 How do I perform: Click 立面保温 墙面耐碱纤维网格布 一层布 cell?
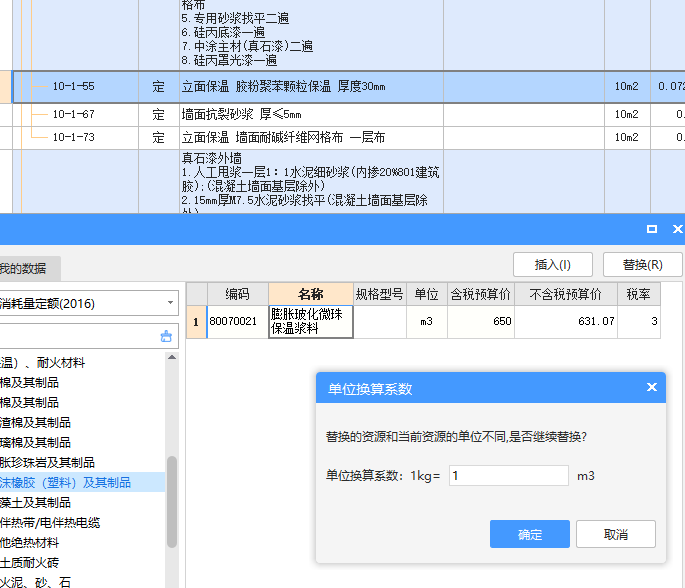click(311, 138)
